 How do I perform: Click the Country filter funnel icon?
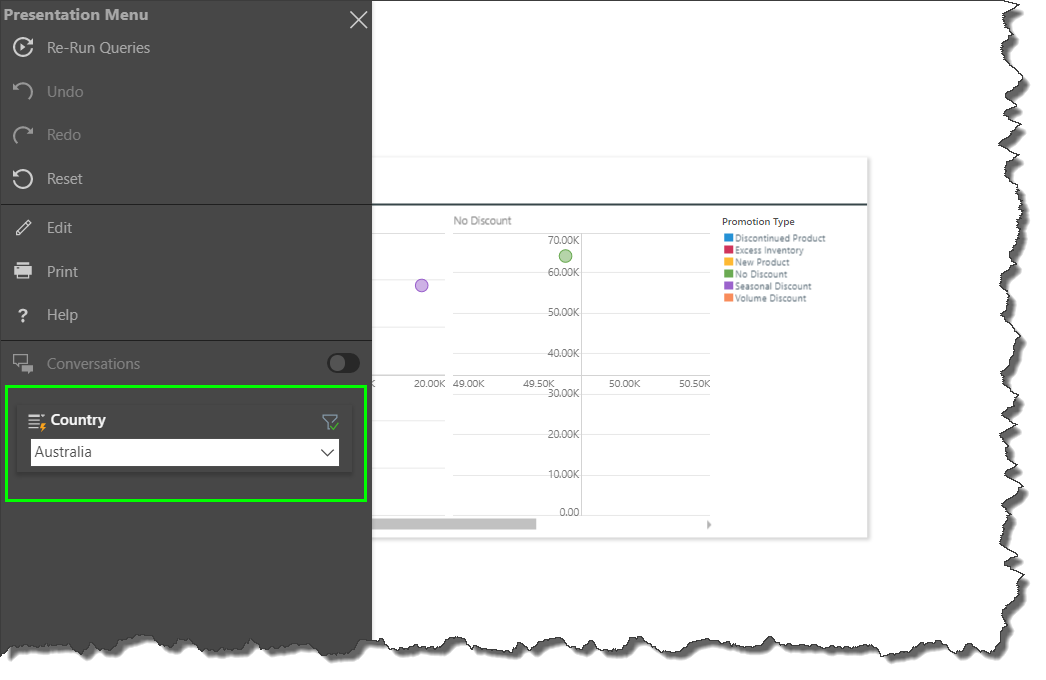[x=330, y=422]
